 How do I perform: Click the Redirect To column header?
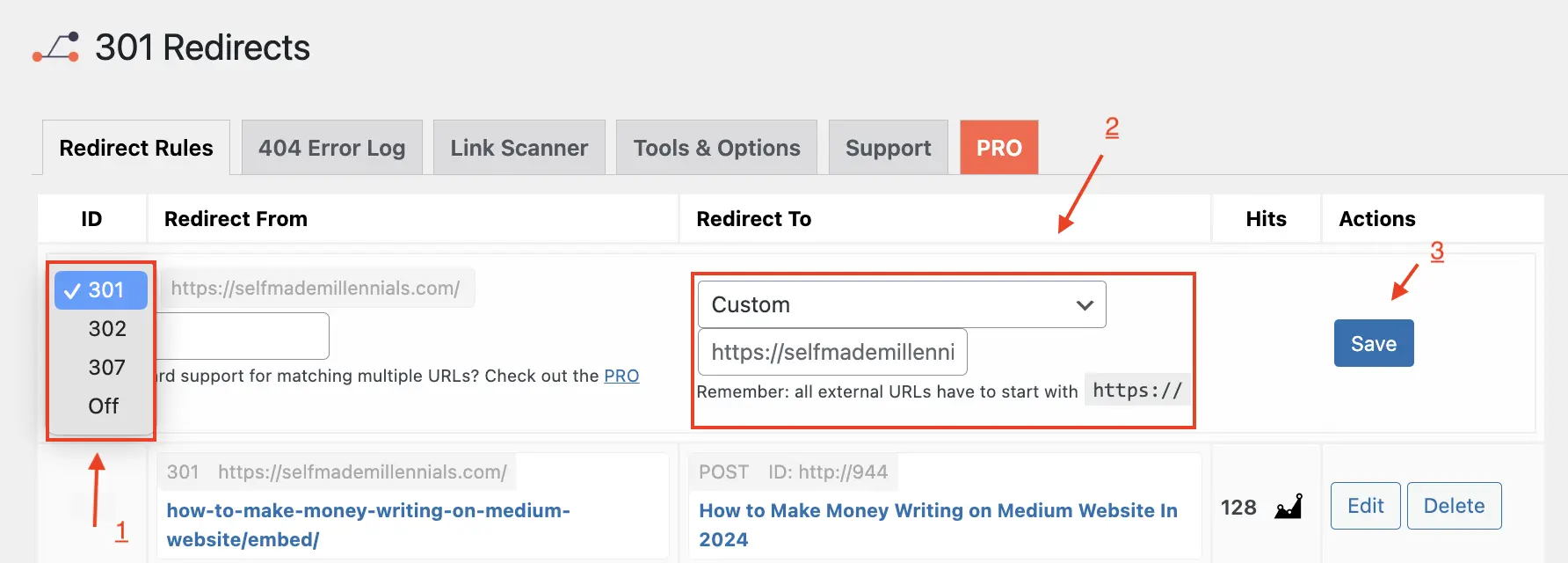click(754, 219)
